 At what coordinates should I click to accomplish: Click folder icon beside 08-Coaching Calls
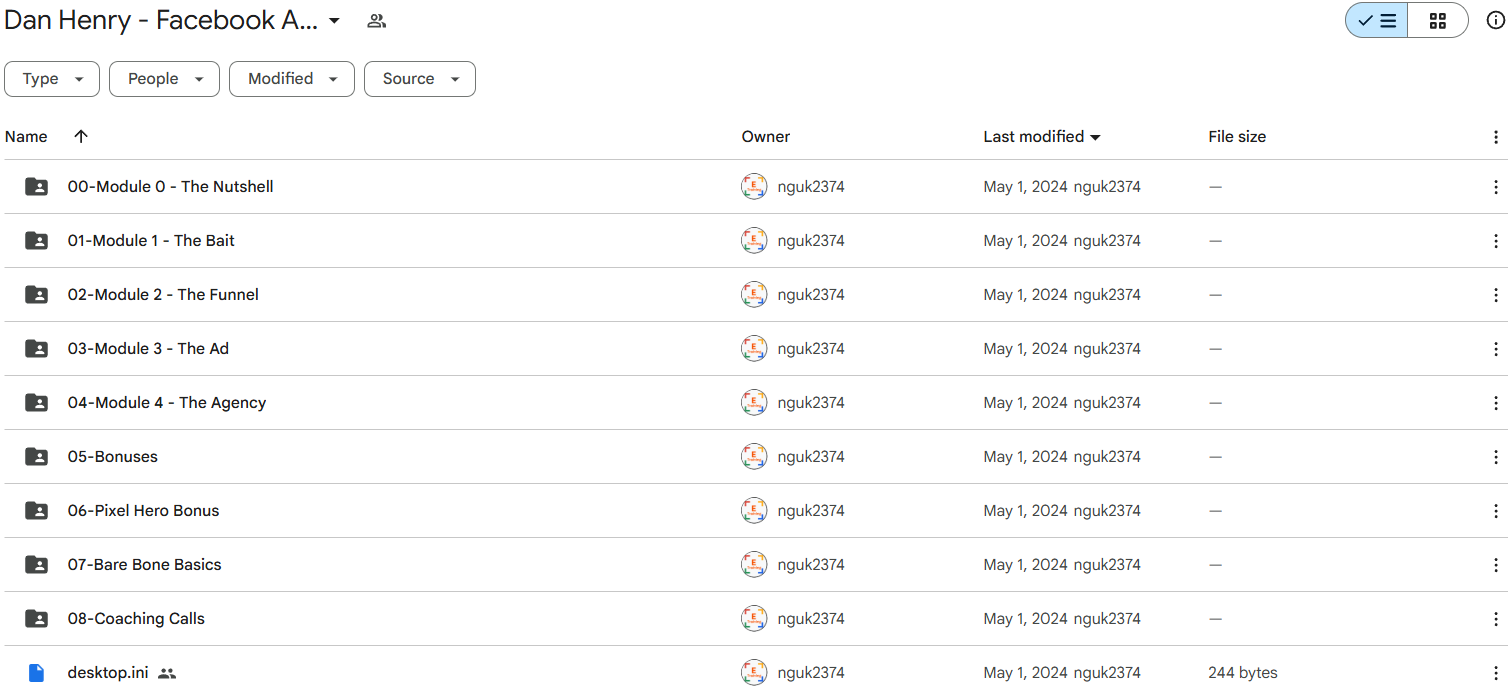point(36,619)
